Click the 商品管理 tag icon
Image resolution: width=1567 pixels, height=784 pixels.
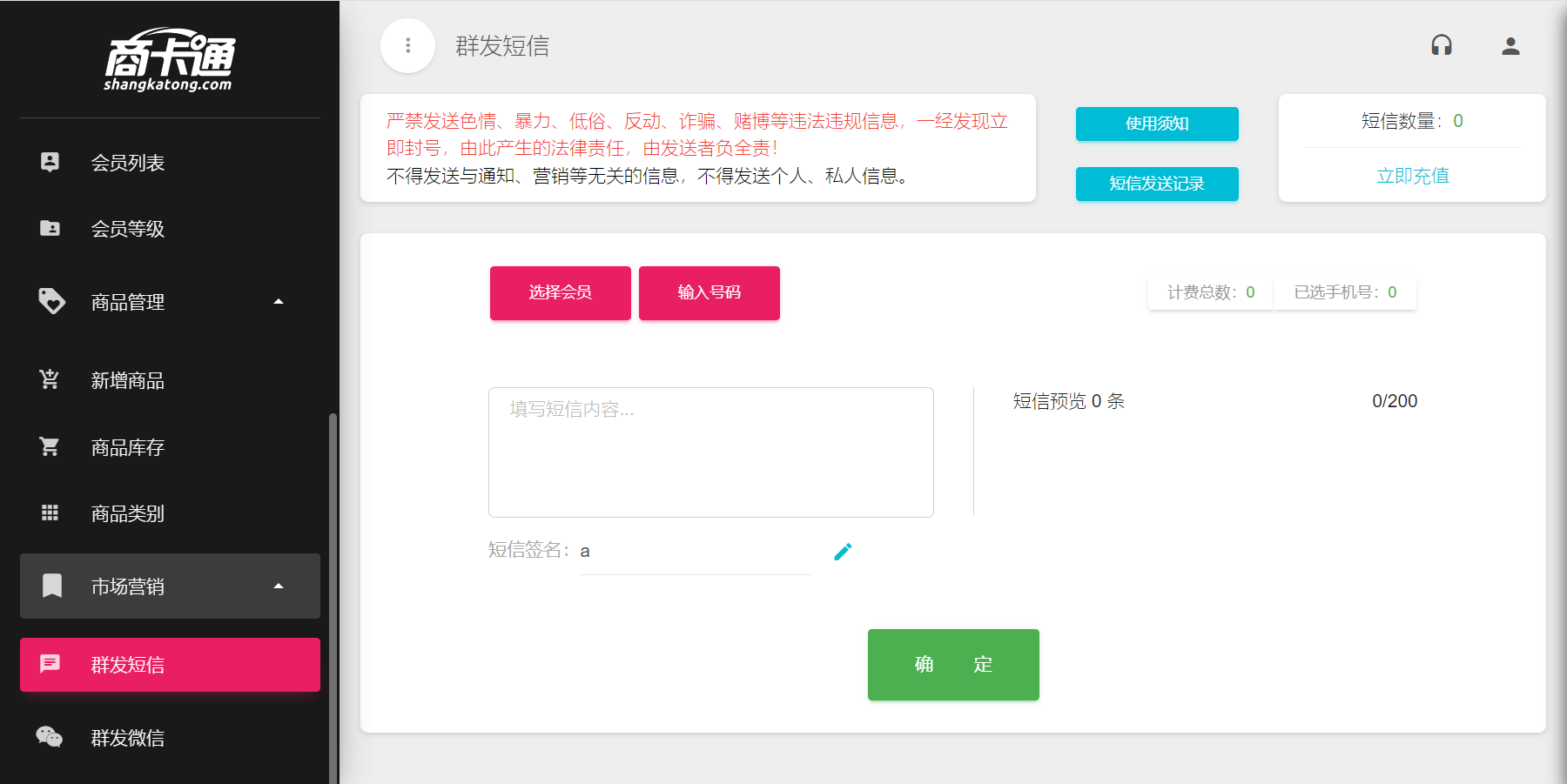coord(51,301)
